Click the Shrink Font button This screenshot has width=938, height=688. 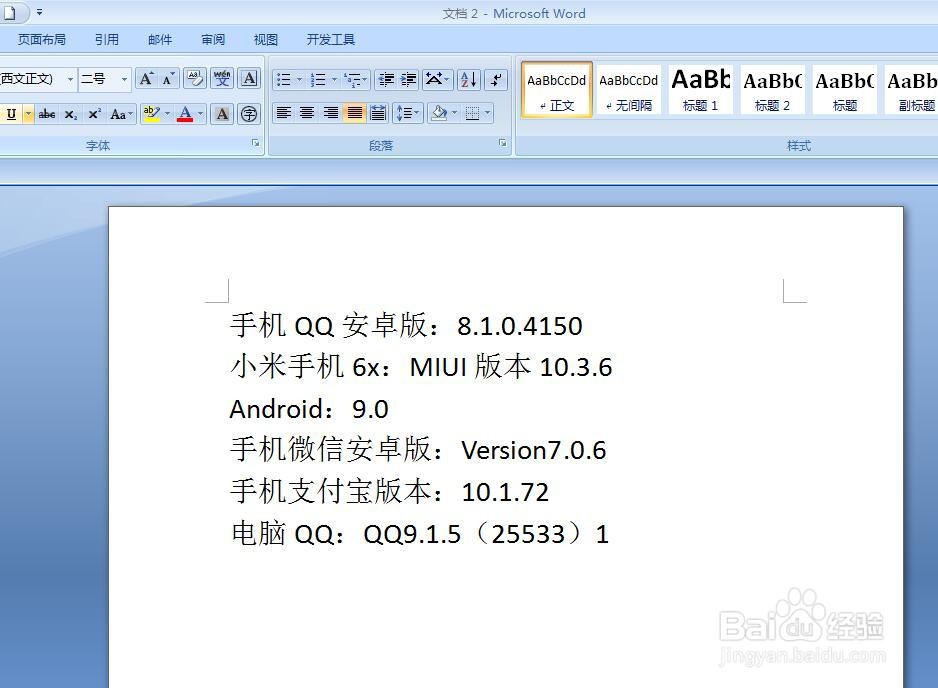(169, 79)
